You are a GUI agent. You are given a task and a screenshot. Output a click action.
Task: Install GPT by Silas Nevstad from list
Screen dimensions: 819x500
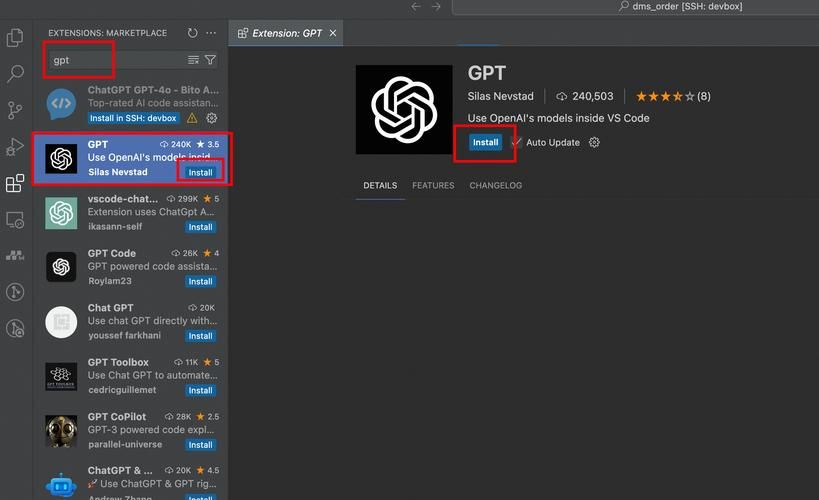201,172
